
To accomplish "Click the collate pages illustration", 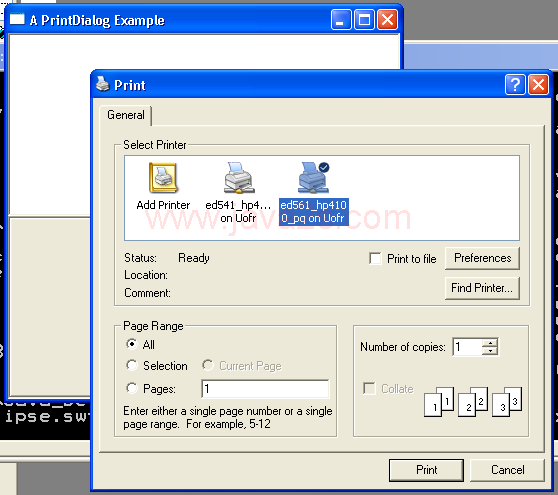I will [473, 402].
